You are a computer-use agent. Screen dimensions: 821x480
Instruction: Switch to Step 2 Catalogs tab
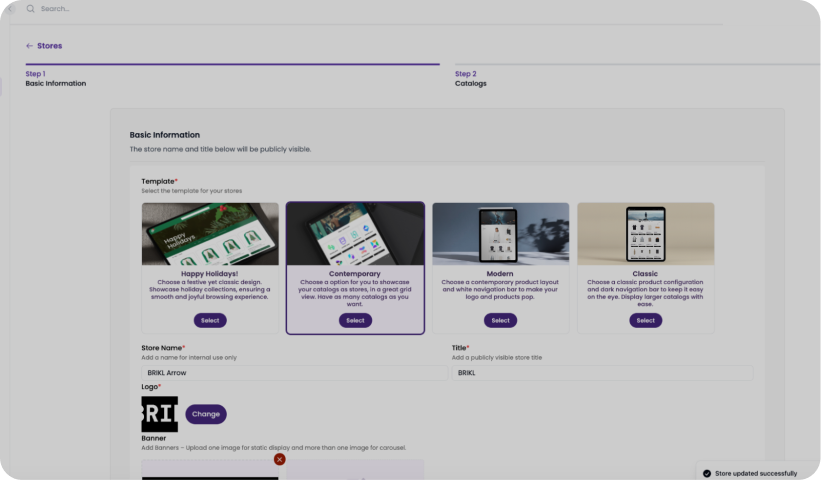[x=470, y=78]
